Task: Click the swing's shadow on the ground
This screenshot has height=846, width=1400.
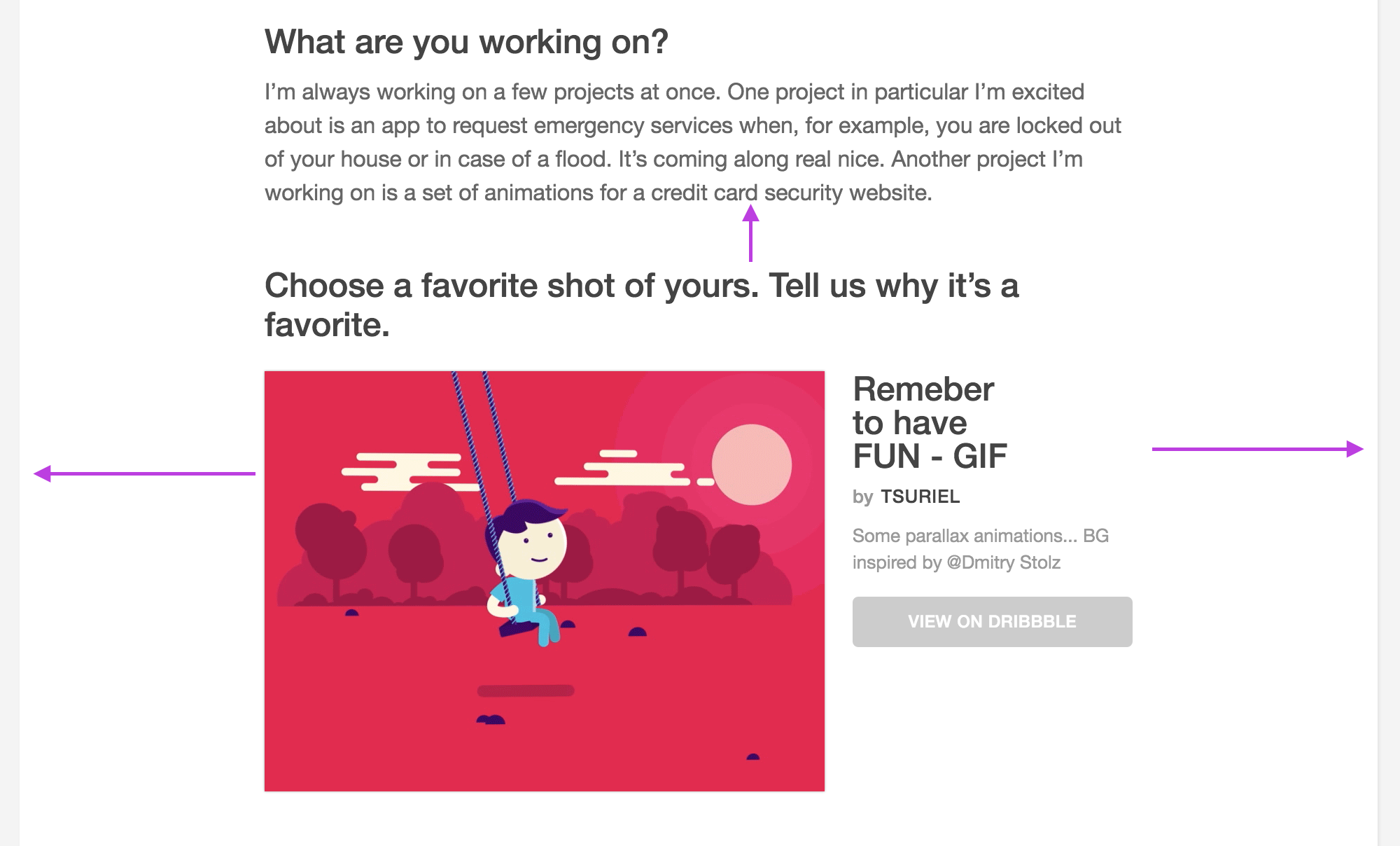Action: [x=526, y=691]
